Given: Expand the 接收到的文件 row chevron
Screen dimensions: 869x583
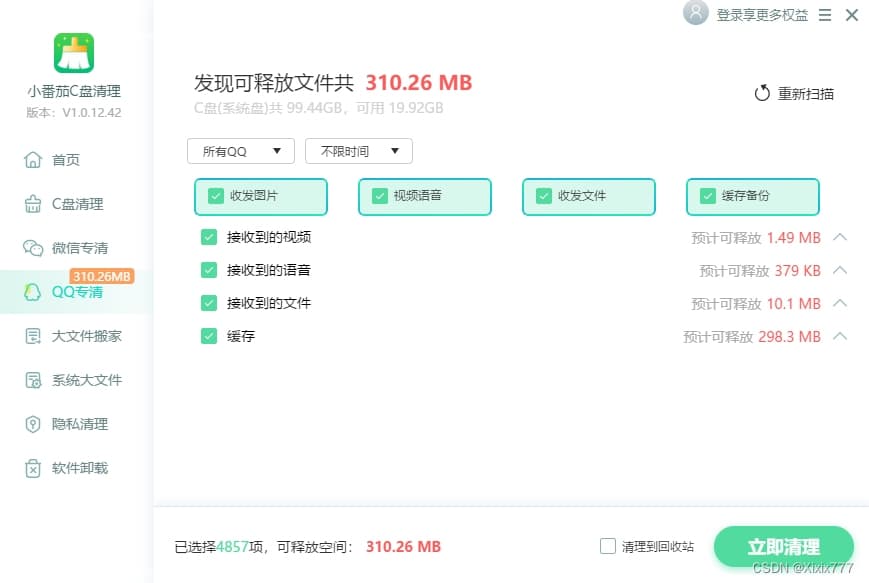Looking at the screenshot, I should 840,303.
